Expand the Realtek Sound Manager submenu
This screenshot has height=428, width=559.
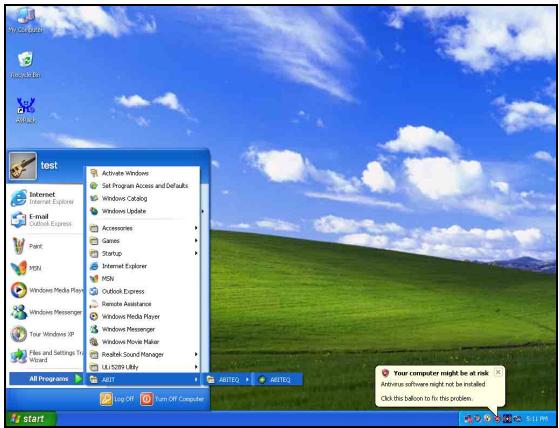[143, 355]
